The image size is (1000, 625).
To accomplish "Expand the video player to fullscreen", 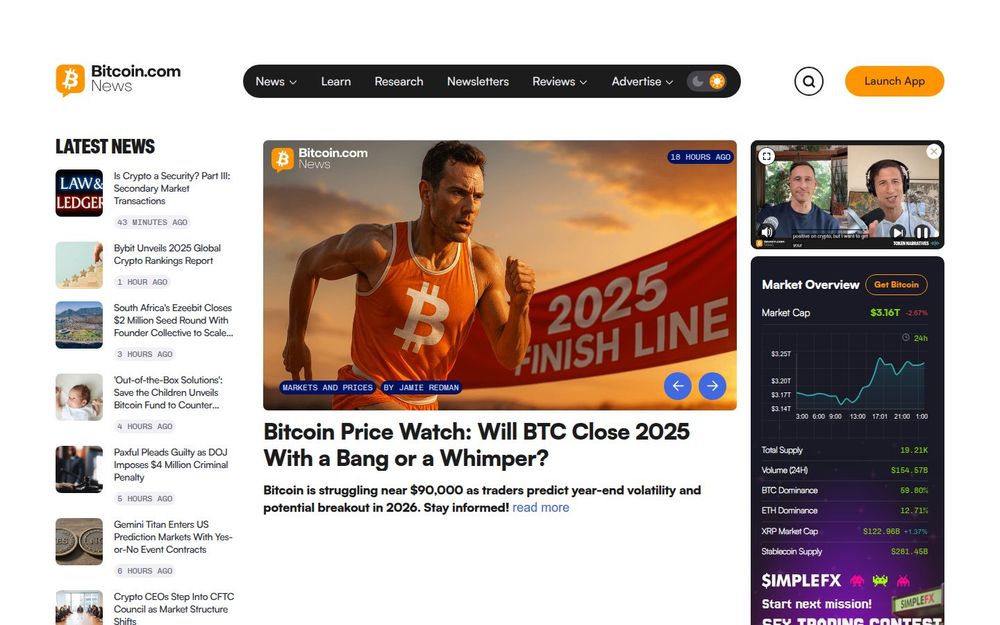I will [x=767, y=156].
